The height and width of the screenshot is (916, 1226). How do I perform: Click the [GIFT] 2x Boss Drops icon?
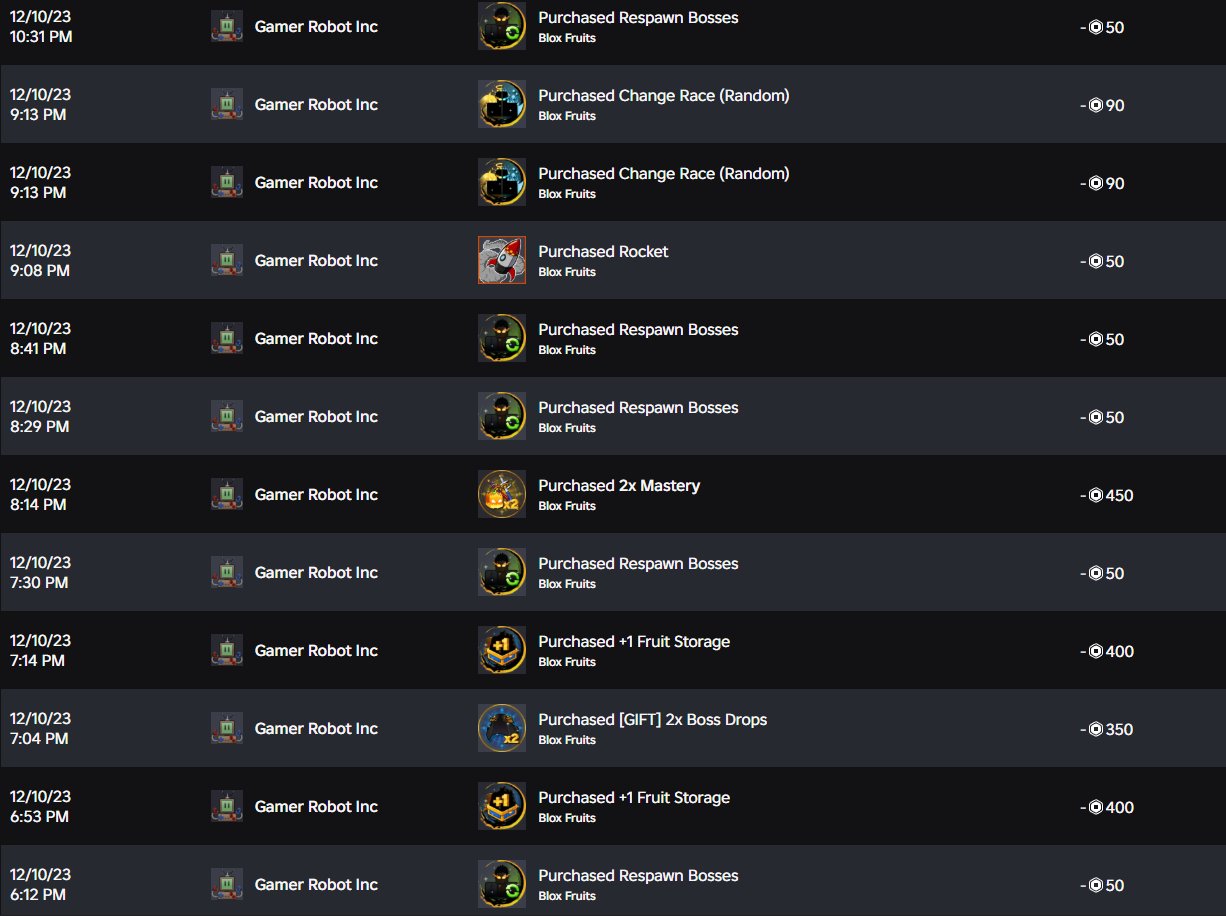[x=502, y=728]
